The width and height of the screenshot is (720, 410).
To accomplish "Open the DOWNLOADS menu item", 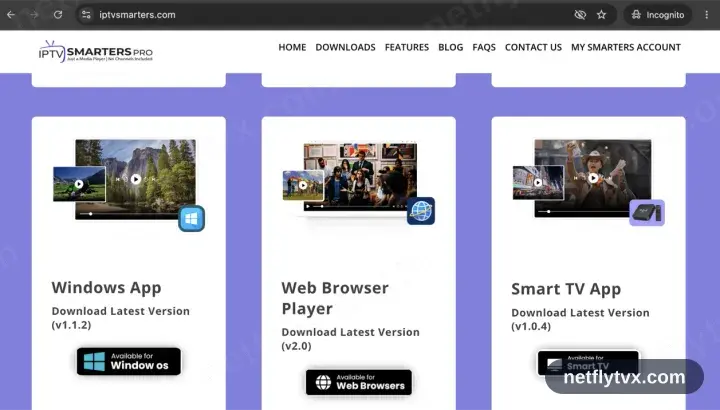I will [345, 47].
